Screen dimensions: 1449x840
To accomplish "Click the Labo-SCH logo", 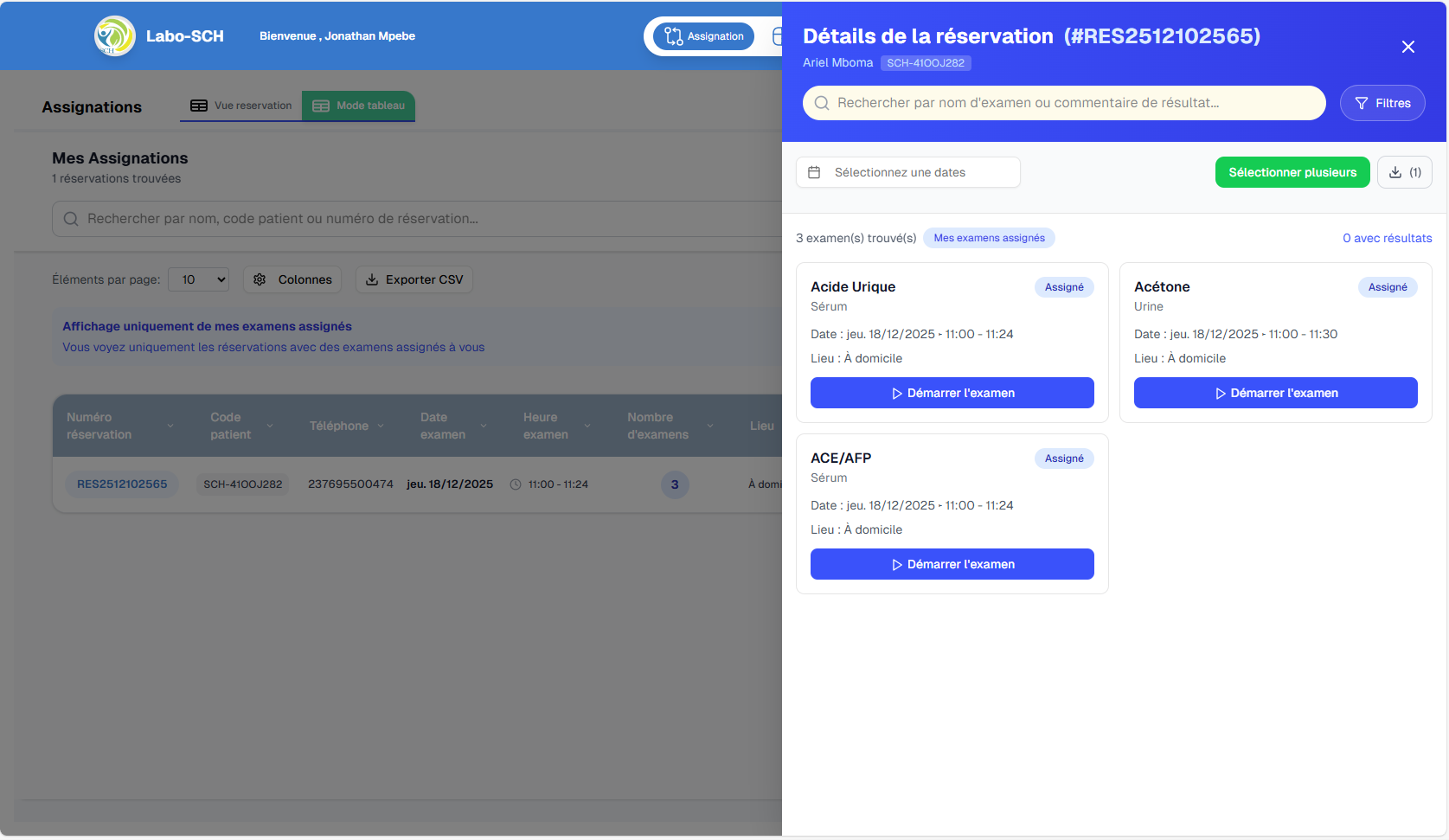I will [114, 35].
